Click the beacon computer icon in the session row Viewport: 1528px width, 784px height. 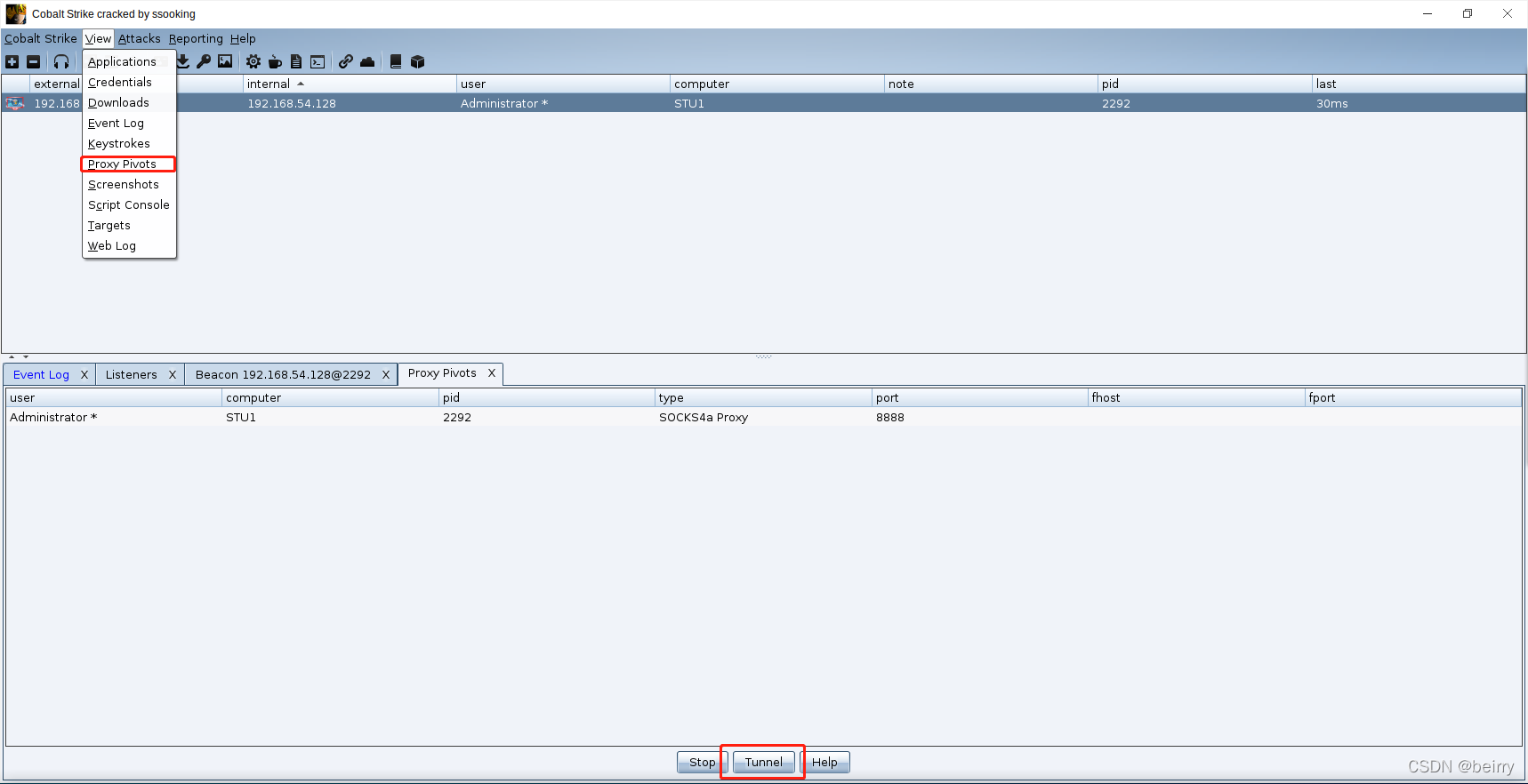coord(14,104)
